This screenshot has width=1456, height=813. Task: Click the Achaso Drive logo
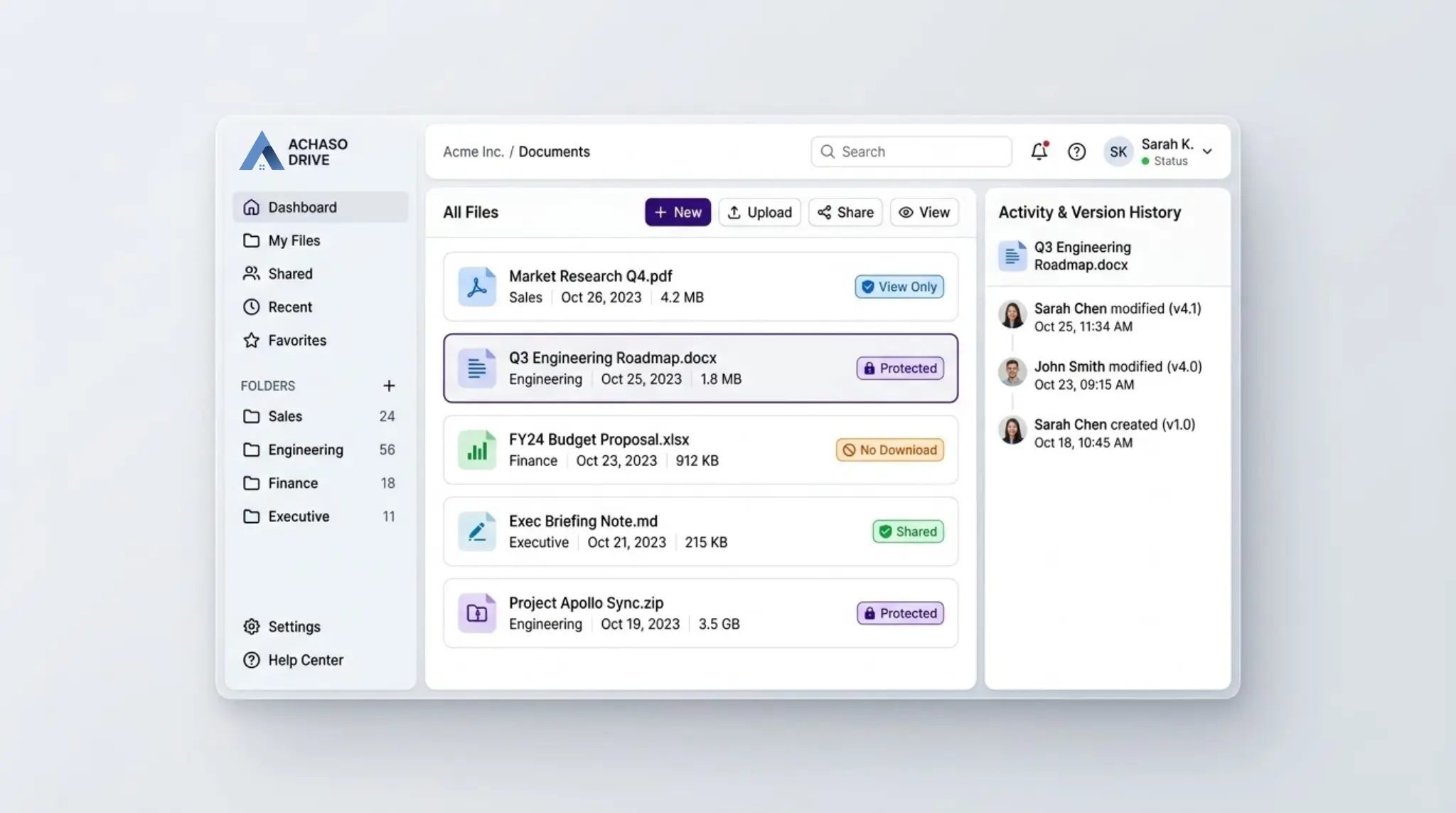pos(294,151)
